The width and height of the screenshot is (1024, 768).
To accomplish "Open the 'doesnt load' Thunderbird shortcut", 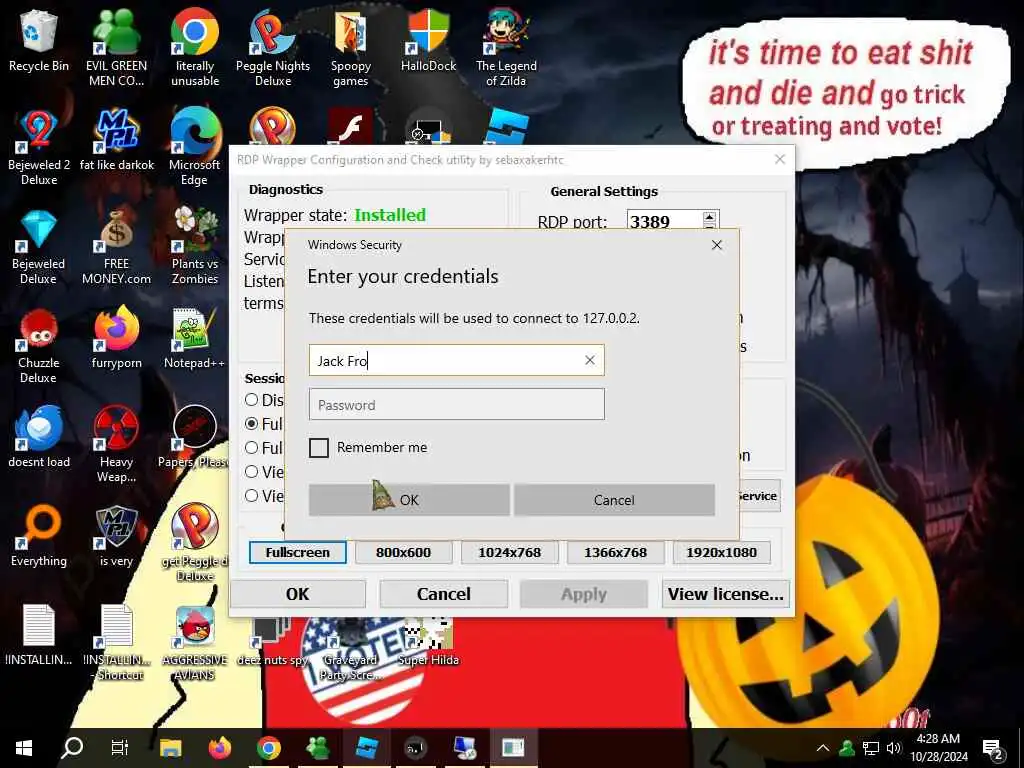I will point(39,438).
